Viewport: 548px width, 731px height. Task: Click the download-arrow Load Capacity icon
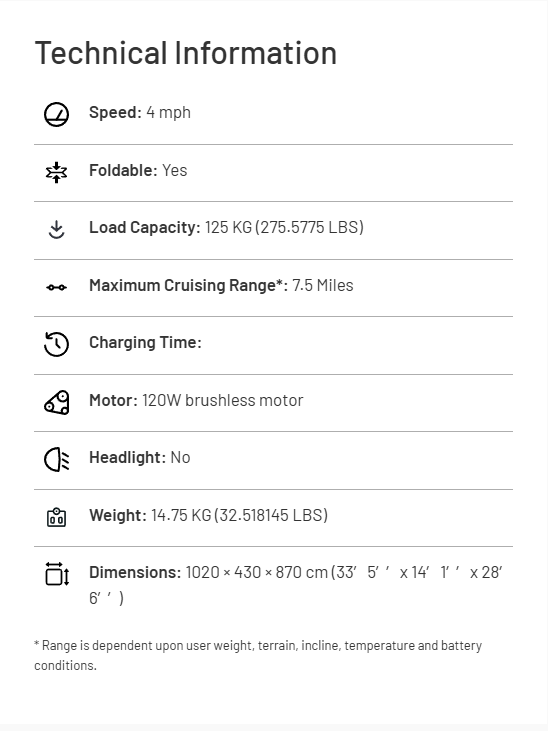[56, 229]
